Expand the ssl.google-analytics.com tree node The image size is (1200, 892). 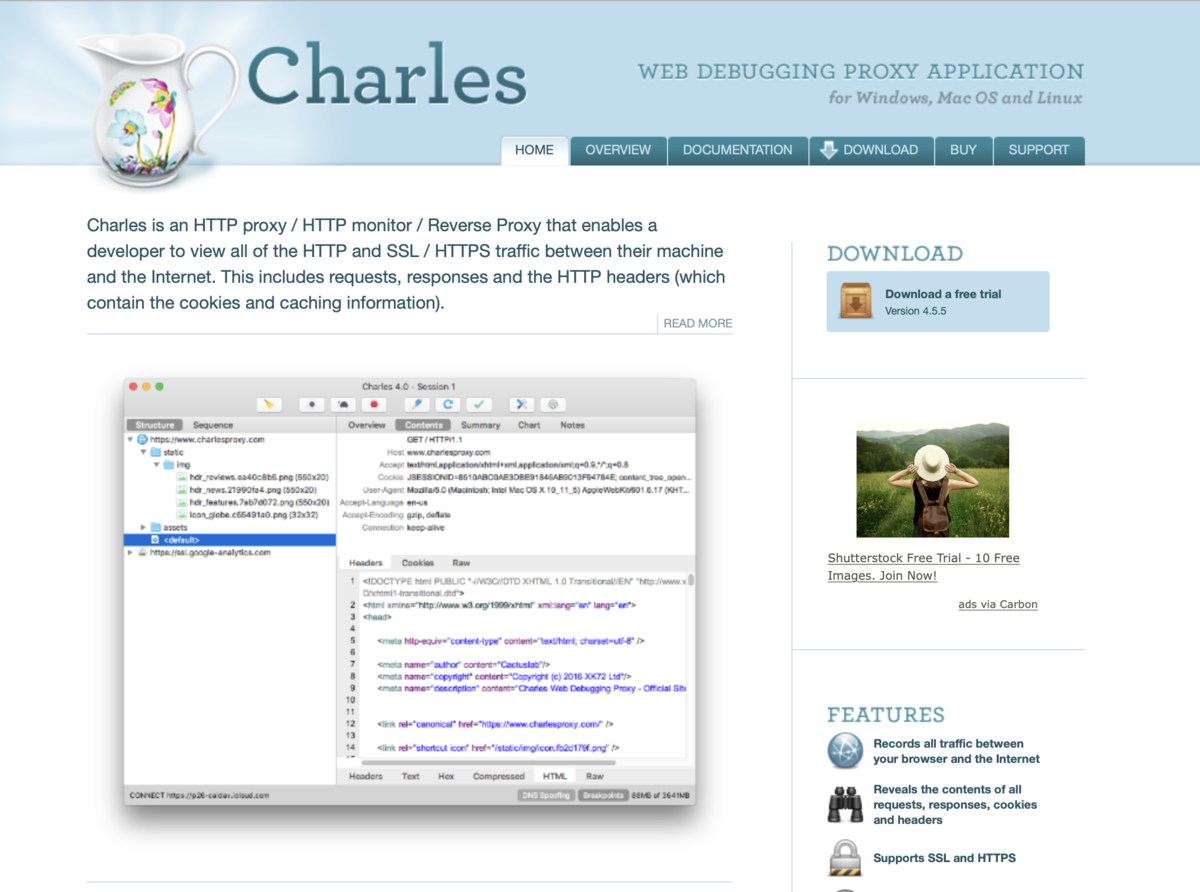pyautogui.click(x=130, y=552)
